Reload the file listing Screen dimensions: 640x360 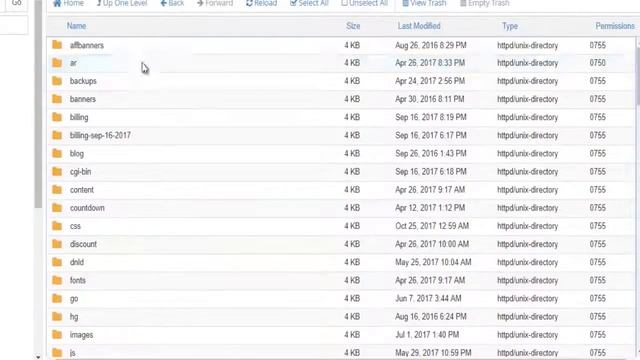click(x=261, y=3)
